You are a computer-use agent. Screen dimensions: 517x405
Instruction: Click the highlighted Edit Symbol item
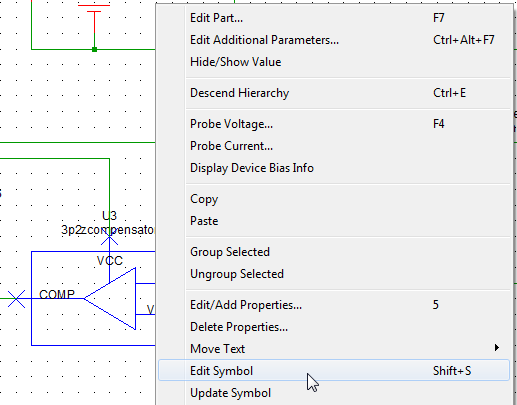point(334,370)
